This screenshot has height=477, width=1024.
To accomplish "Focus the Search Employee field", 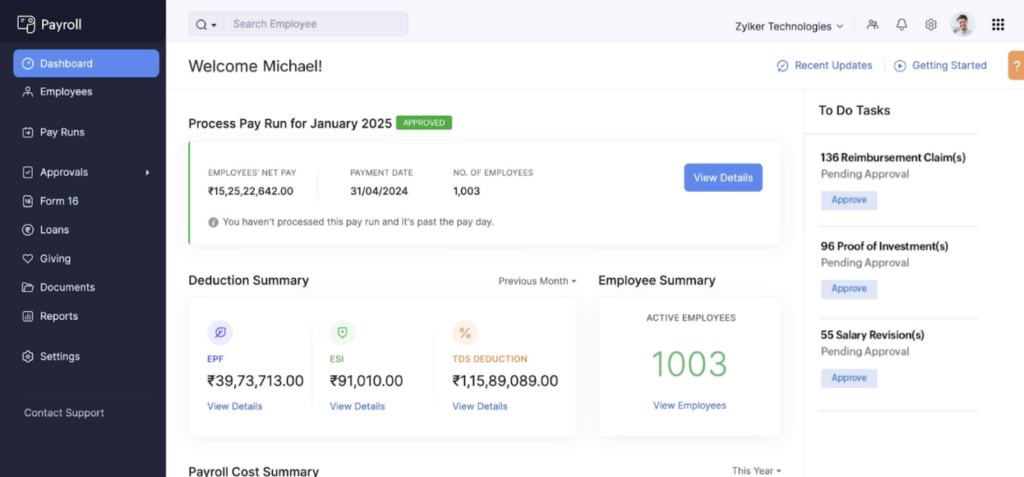I will pos(317,24).
